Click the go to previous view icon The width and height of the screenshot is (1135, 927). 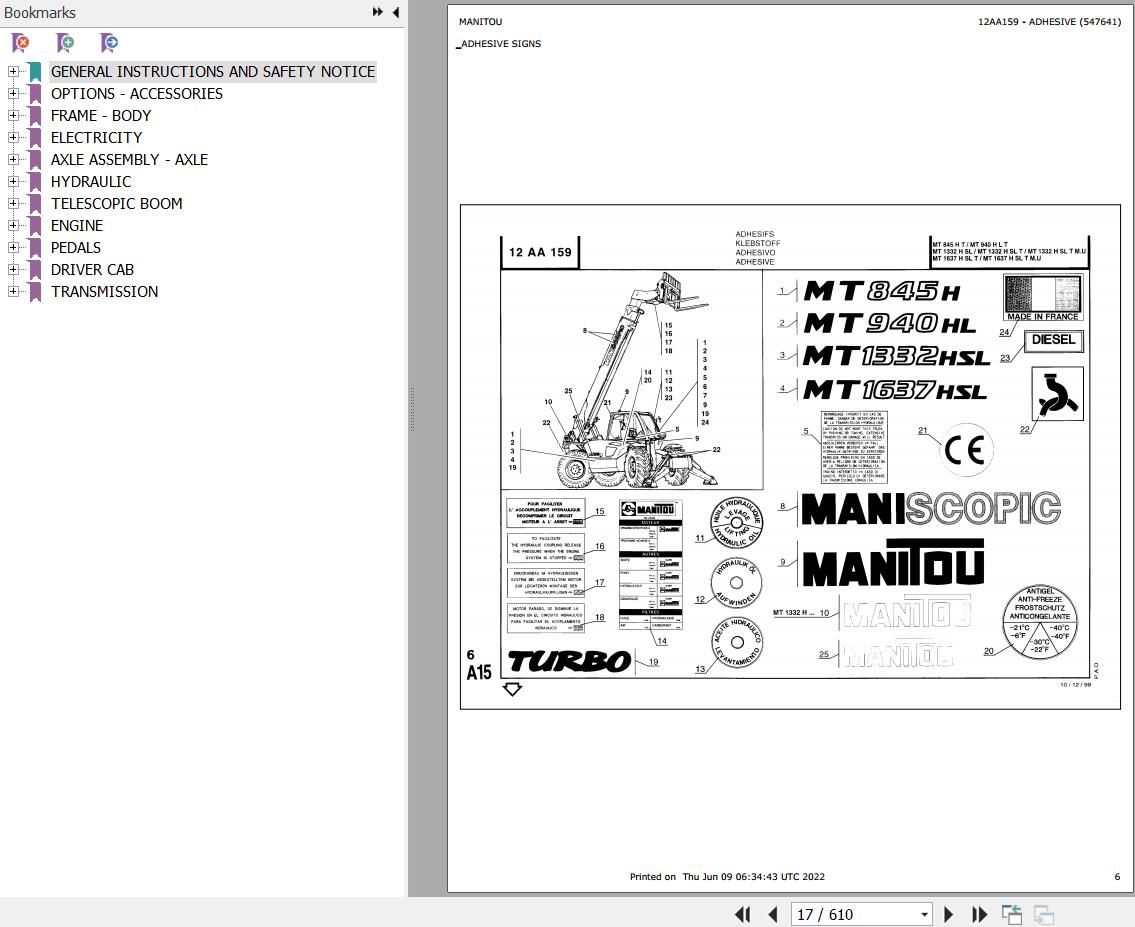(x=1011, y=915)
